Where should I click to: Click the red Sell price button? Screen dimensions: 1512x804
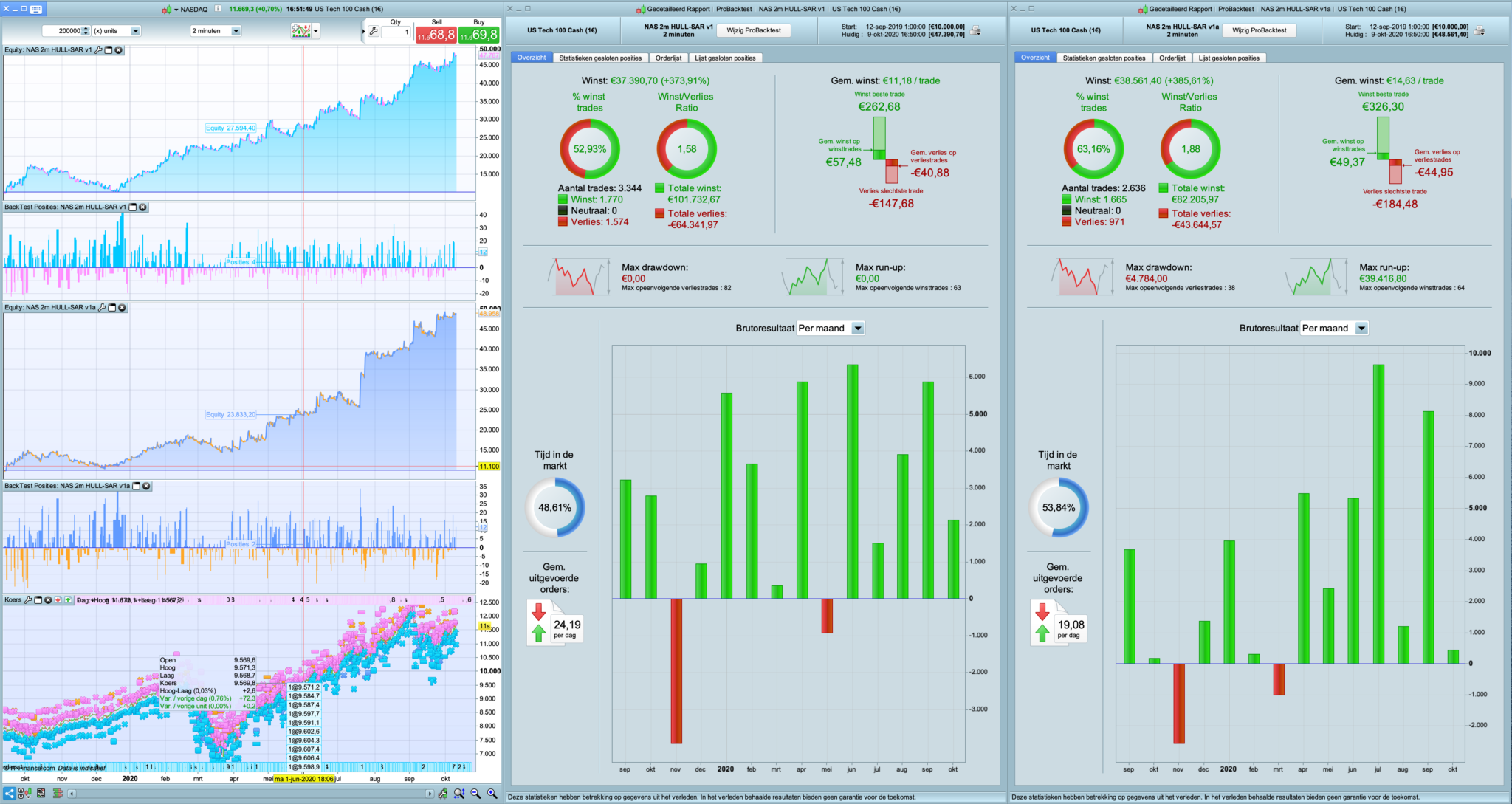436,35
